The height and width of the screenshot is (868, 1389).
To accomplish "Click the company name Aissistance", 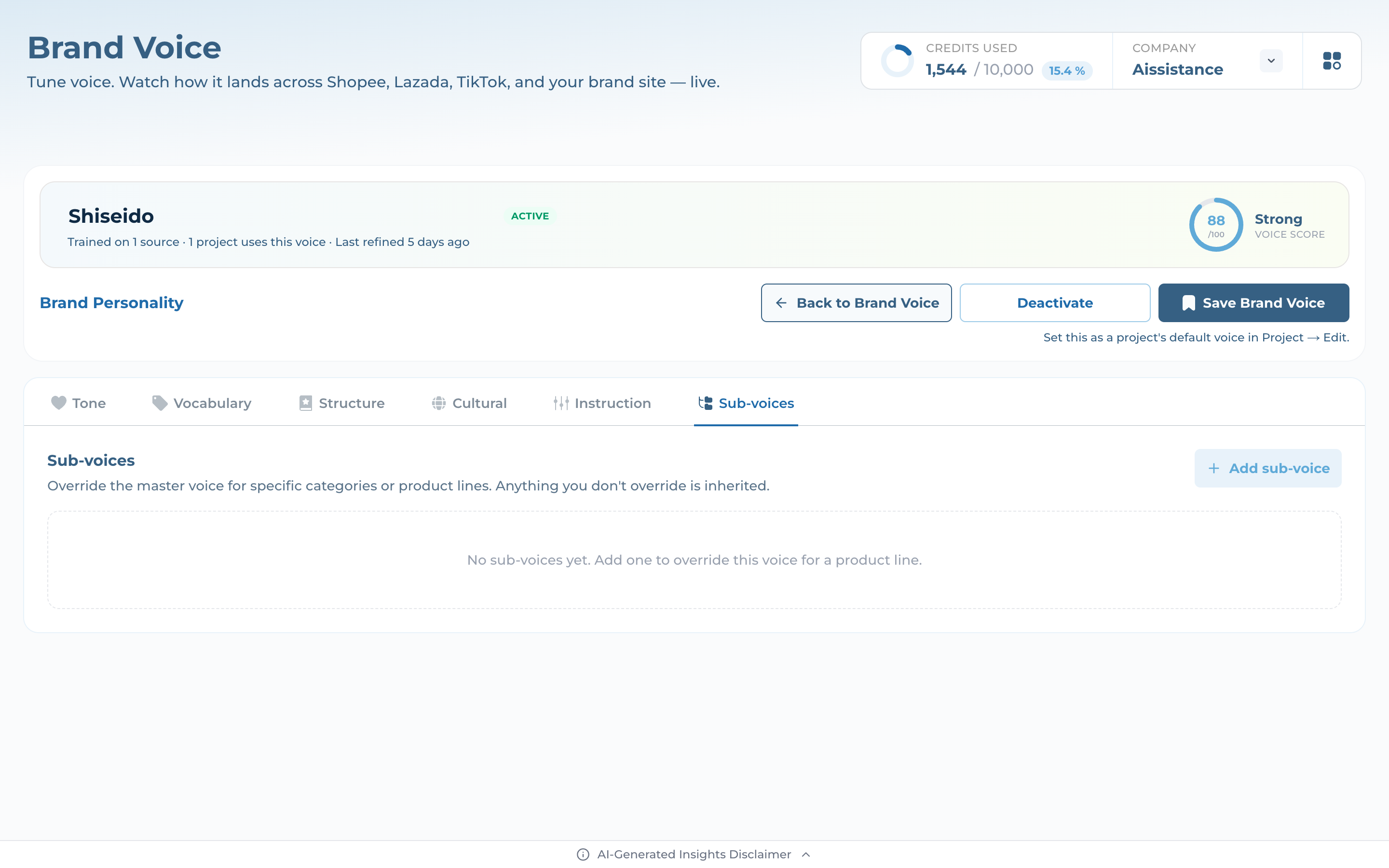I will 1177,69.
